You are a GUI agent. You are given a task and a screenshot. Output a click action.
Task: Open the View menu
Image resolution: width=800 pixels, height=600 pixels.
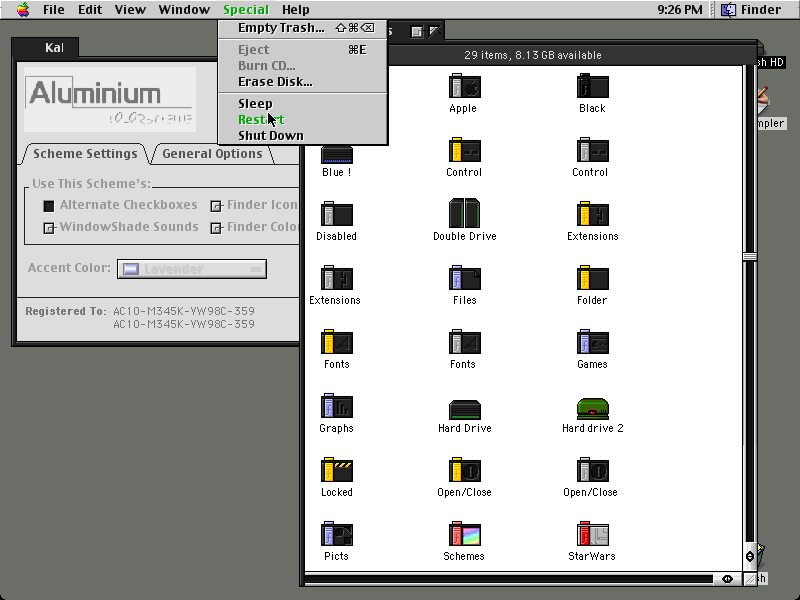click(130, 9)
